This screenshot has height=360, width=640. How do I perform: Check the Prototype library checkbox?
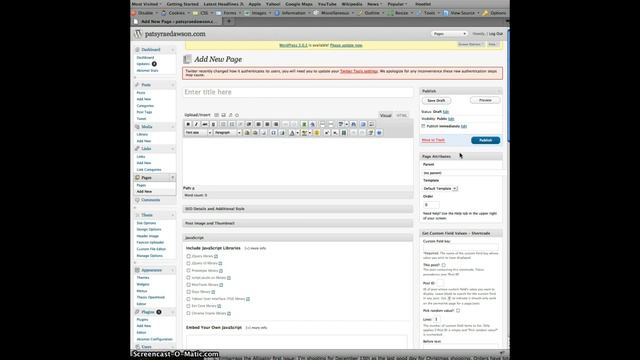189,271
